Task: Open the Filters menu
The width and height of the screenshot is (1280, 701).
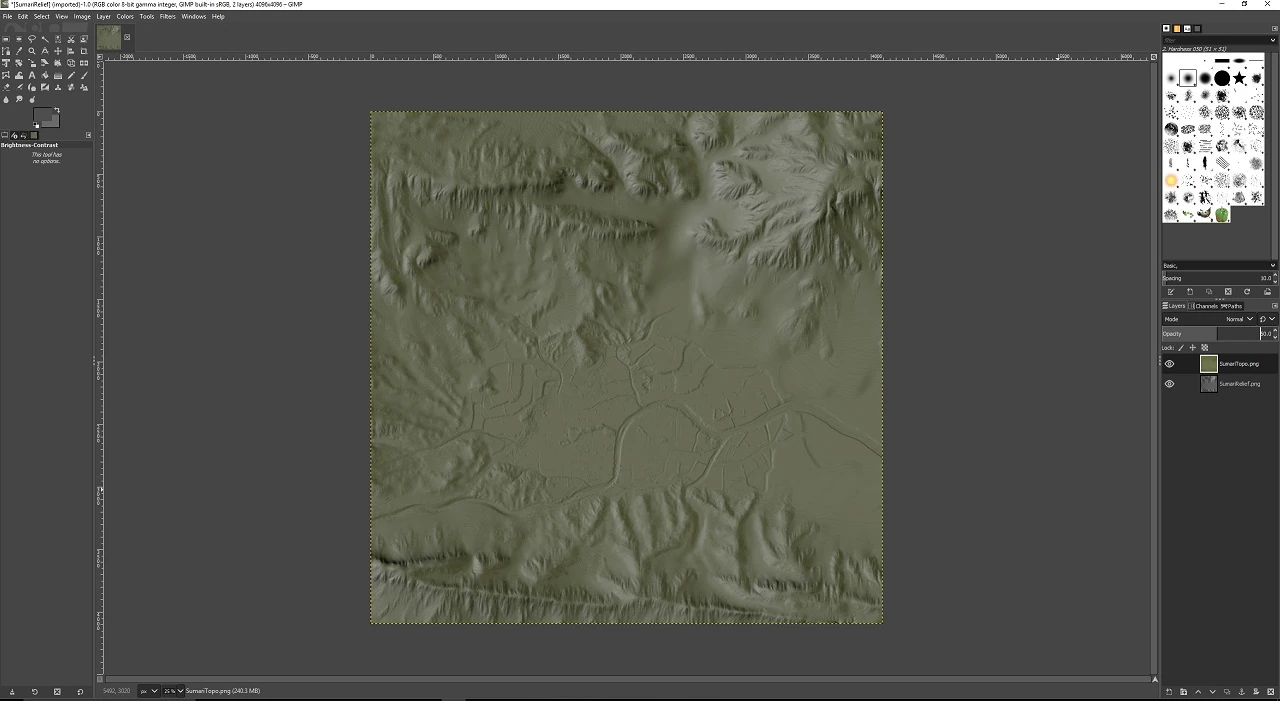Action: (168, 16)
